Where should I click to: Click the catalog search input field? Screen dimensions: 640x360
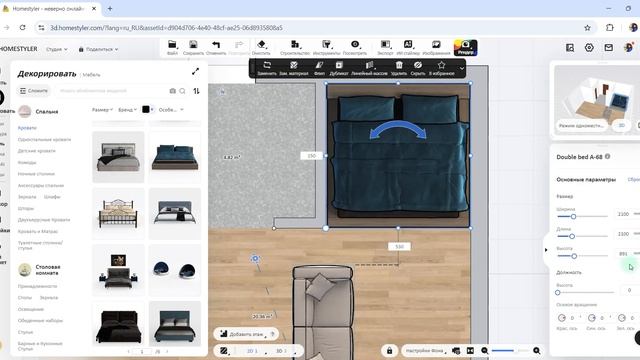coord(112,91)
